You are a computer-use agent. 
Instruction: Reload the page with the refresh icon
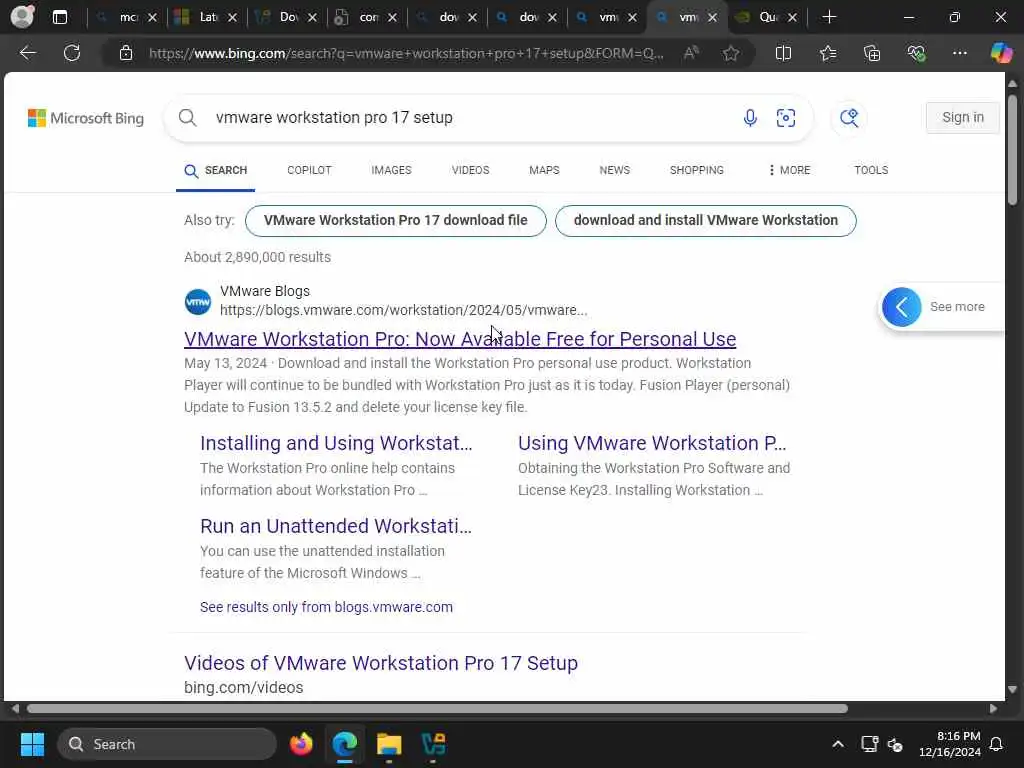pos(72,53)
